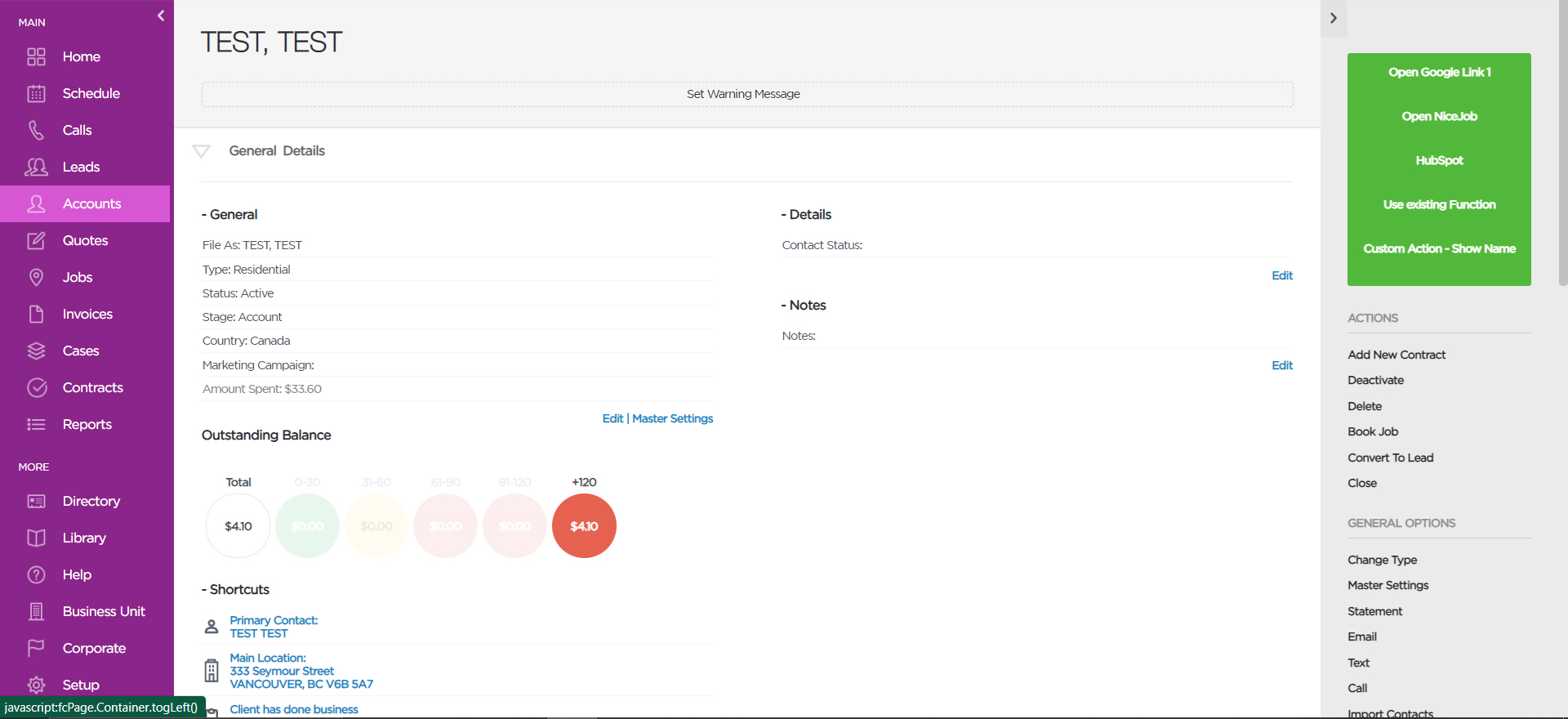The height and width of the screenshot is (719, 1568).
Task: Click the red +120 balance circle
Action: (584, 526)
